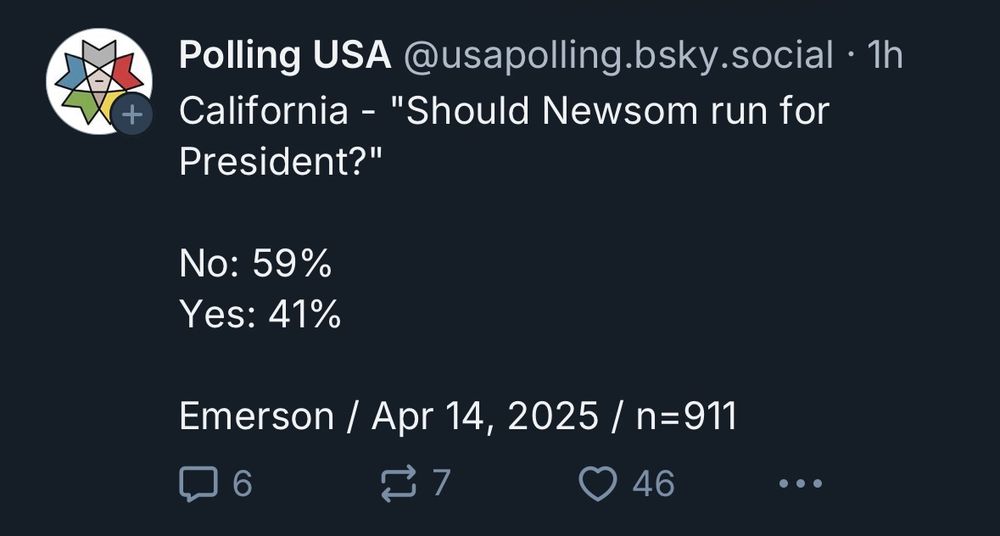Open the three-dot more options menu

pyautogui.click(x=801, y=484)
